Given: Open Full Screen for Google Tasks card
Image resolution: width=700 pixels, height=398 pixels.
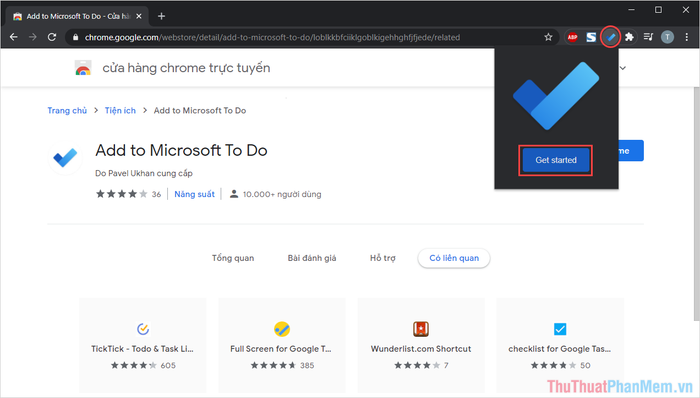Looking at the screenshot, I should point(282,345).
